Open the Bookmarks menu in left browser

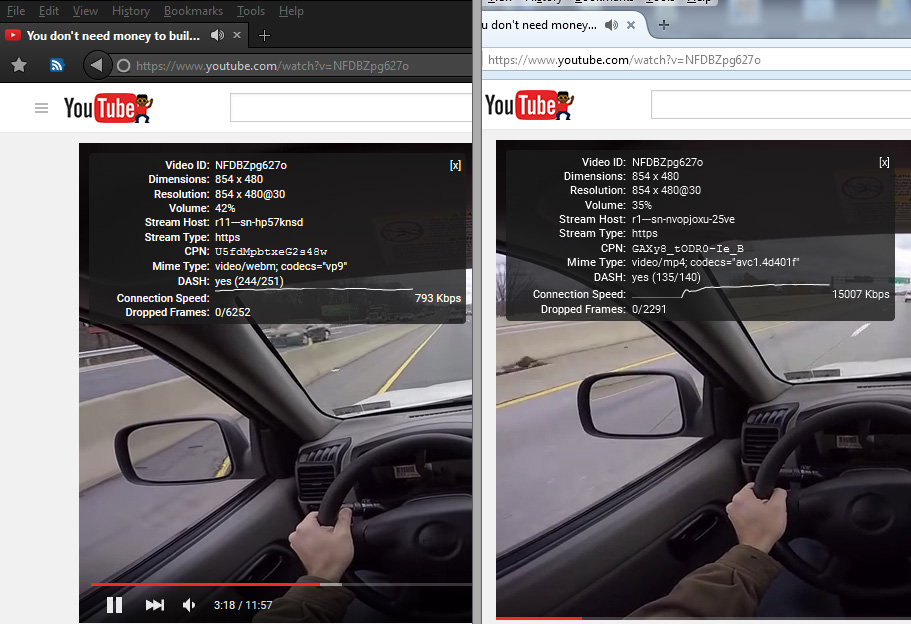click(x=193, y=11)
